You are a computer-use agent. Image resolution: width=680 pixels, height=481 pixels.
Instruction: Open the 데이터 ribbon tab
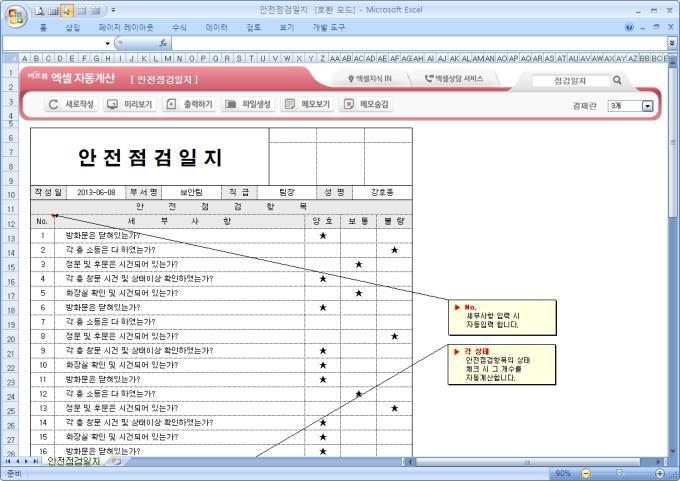coord(216,27)
